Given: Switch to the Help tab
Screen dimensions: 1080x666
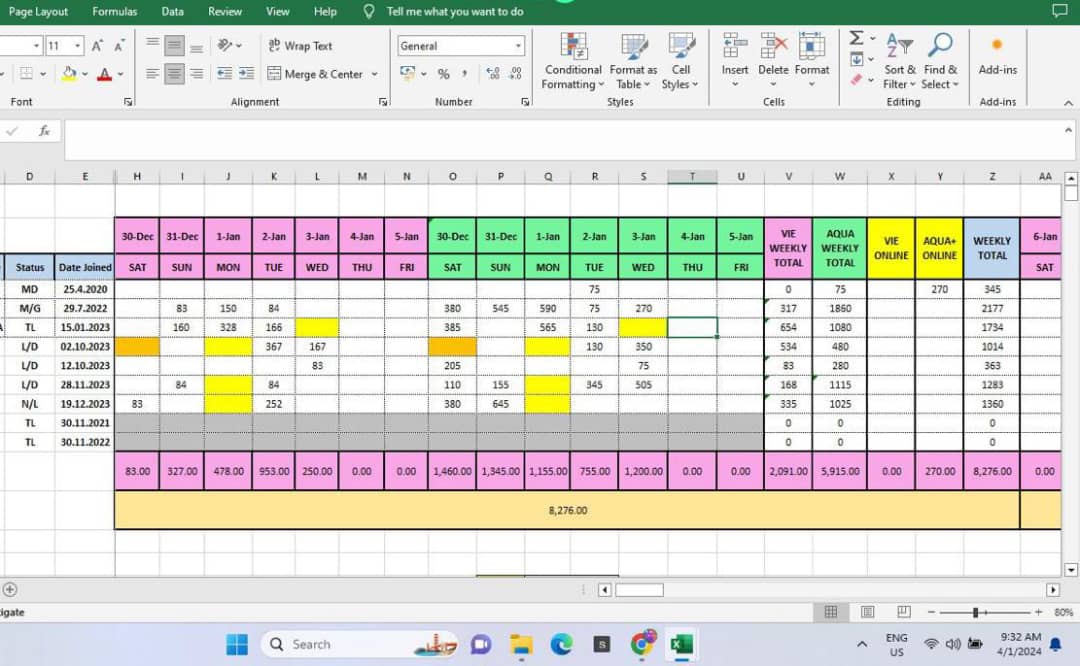Looking at the screenshot, I should tap(325, 12).
